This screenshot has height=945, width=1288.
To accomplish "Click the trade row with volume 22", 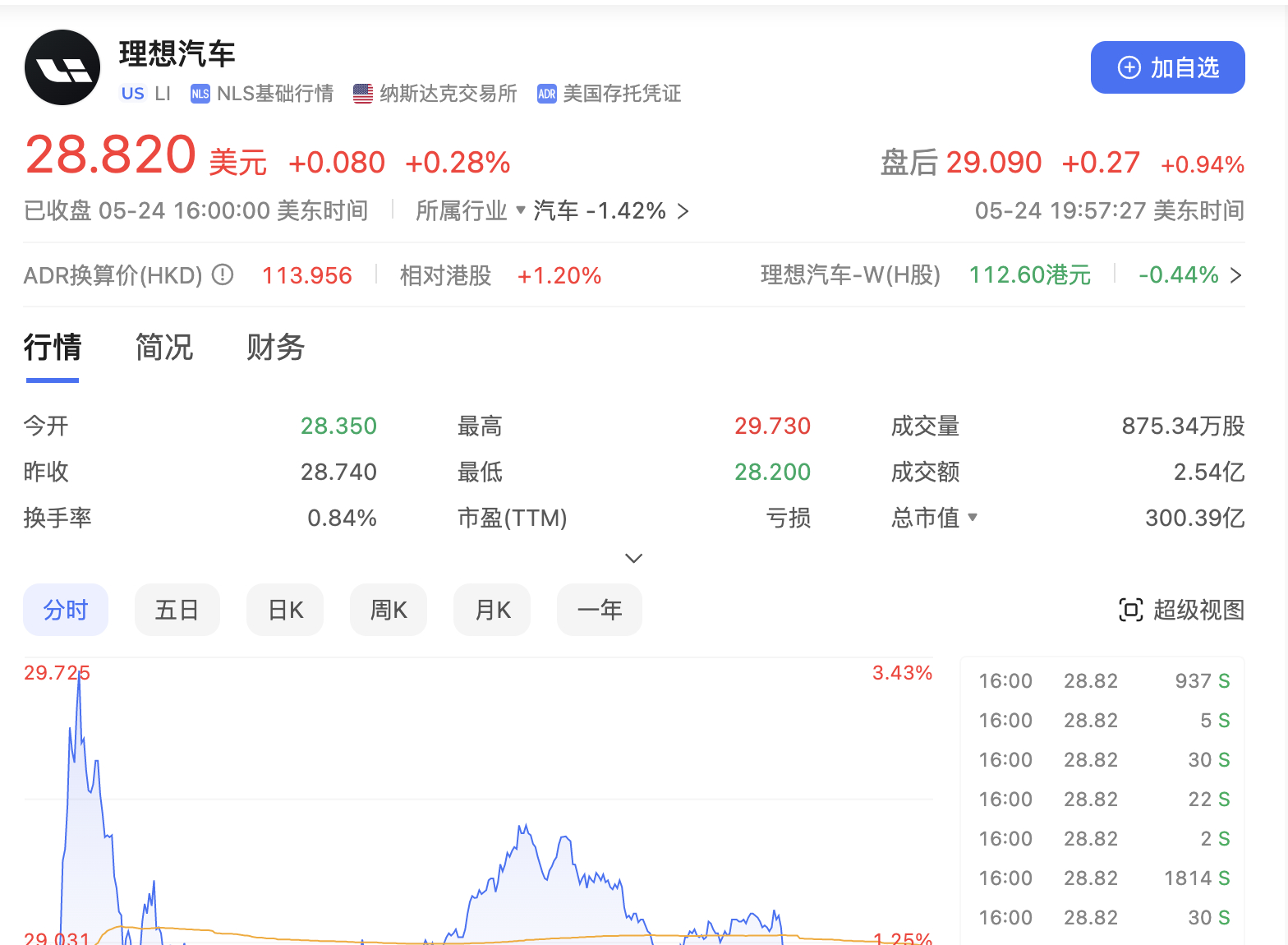I will [x=1103, y=799].
